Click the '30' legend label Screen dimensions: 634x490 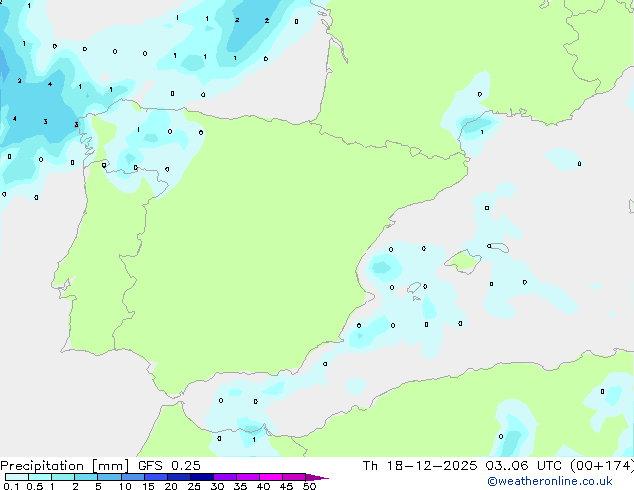(217, 486)
